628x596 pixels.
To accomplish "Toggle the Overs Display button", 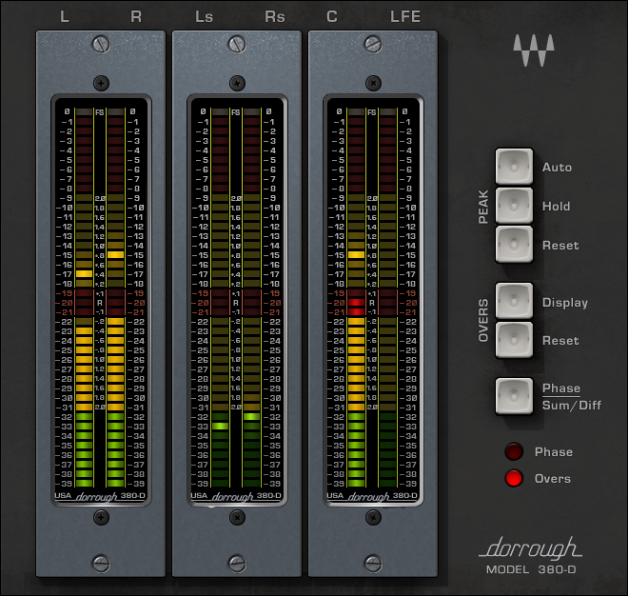I will (514, 301).
